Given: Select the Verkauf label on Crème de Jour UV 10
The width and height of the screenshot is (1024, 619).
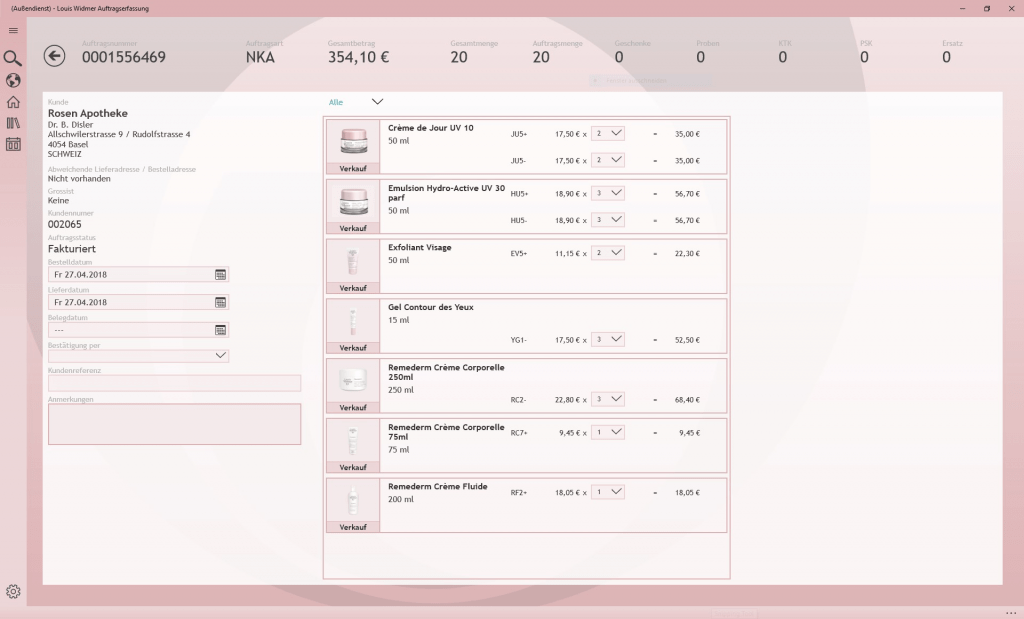Looking at the screenshot, I should click(x=352, y=168).
